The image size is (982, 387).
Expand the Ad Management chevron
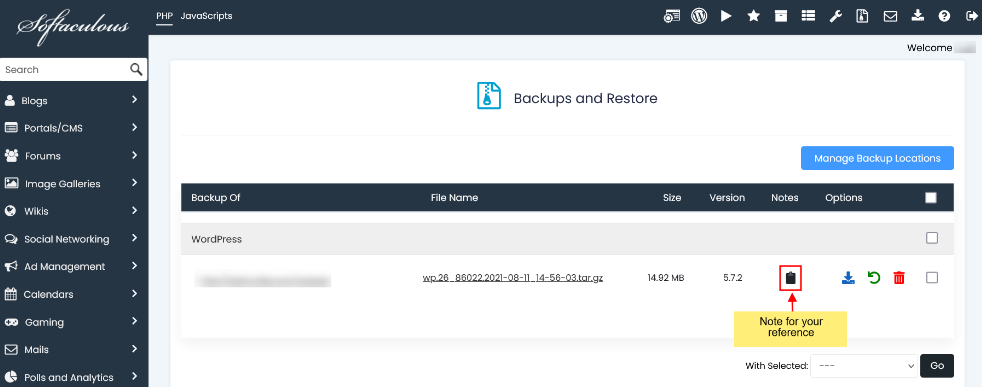(135, 266)
